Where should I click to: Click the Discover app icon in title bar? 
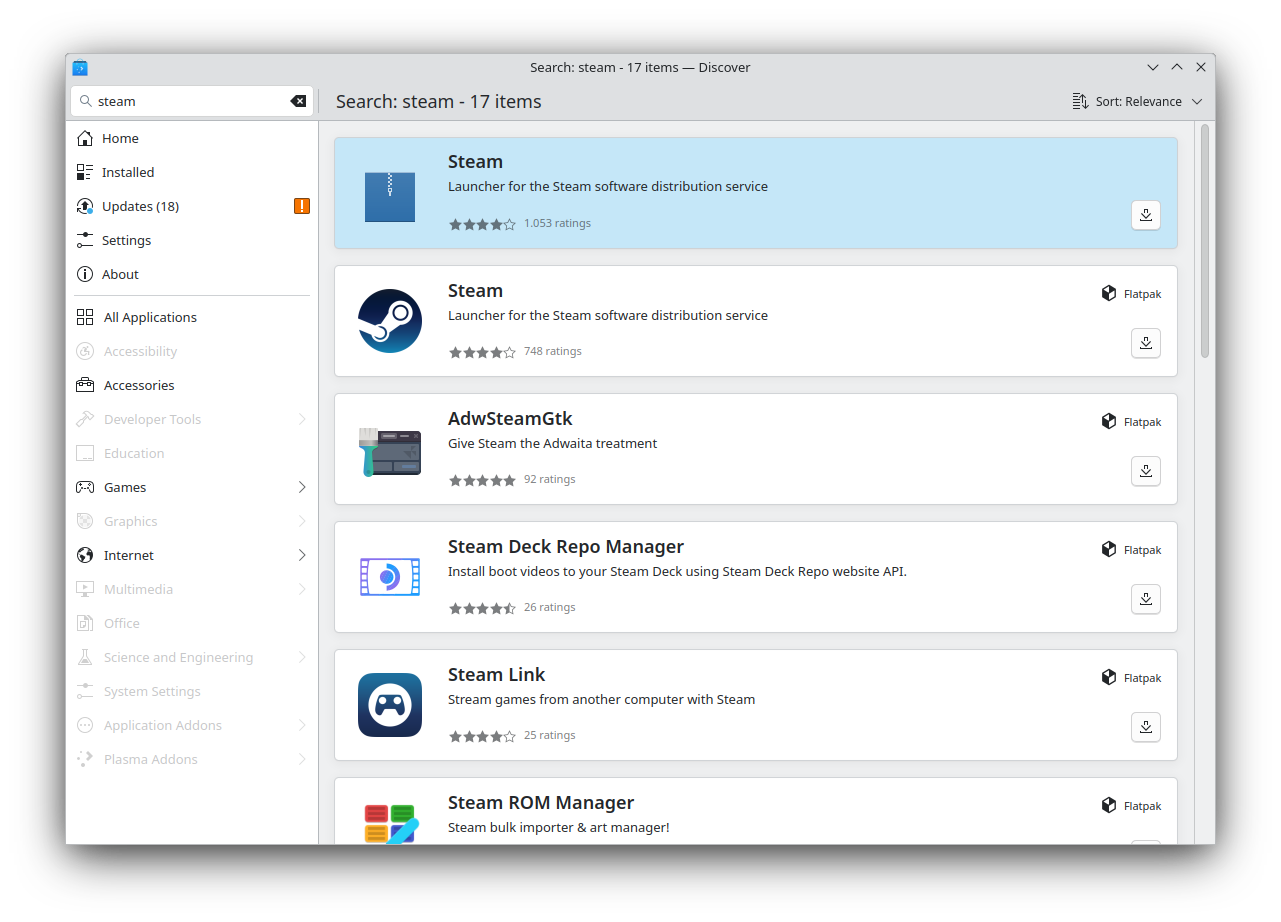[80, 67]
